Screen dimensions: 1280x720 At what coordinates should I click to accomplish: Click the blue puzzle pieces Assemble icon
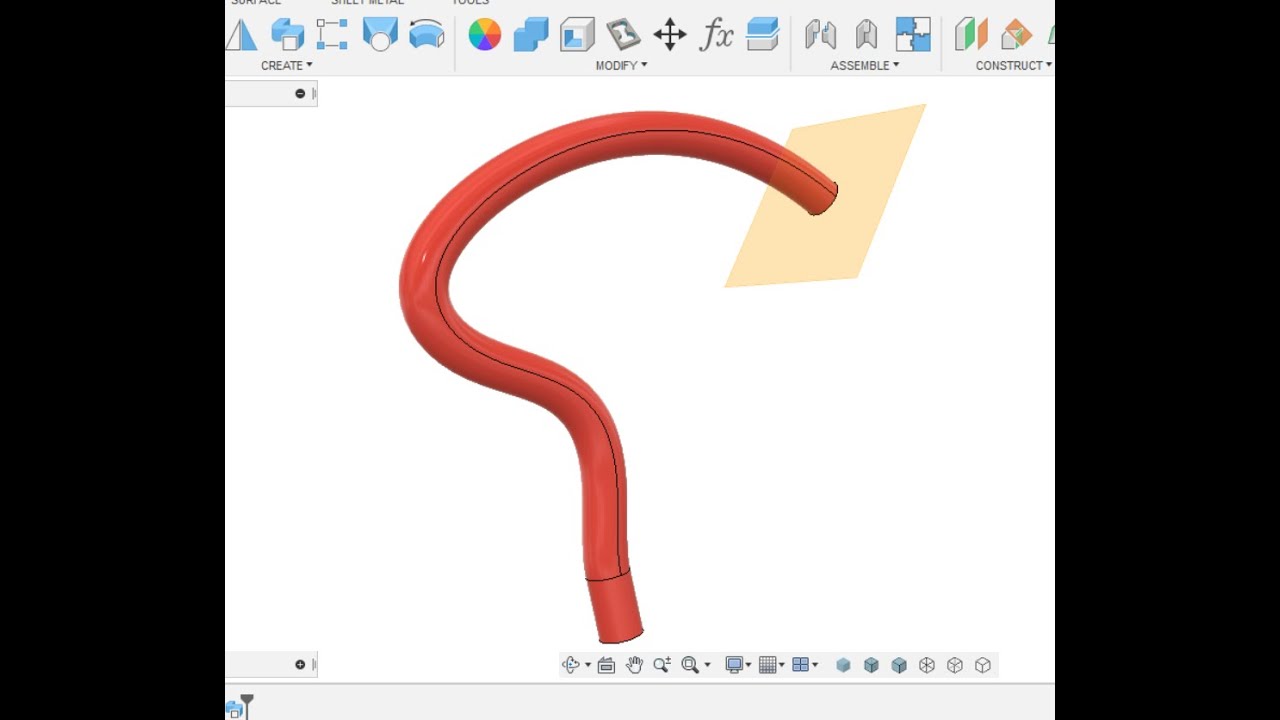[913, 35]
